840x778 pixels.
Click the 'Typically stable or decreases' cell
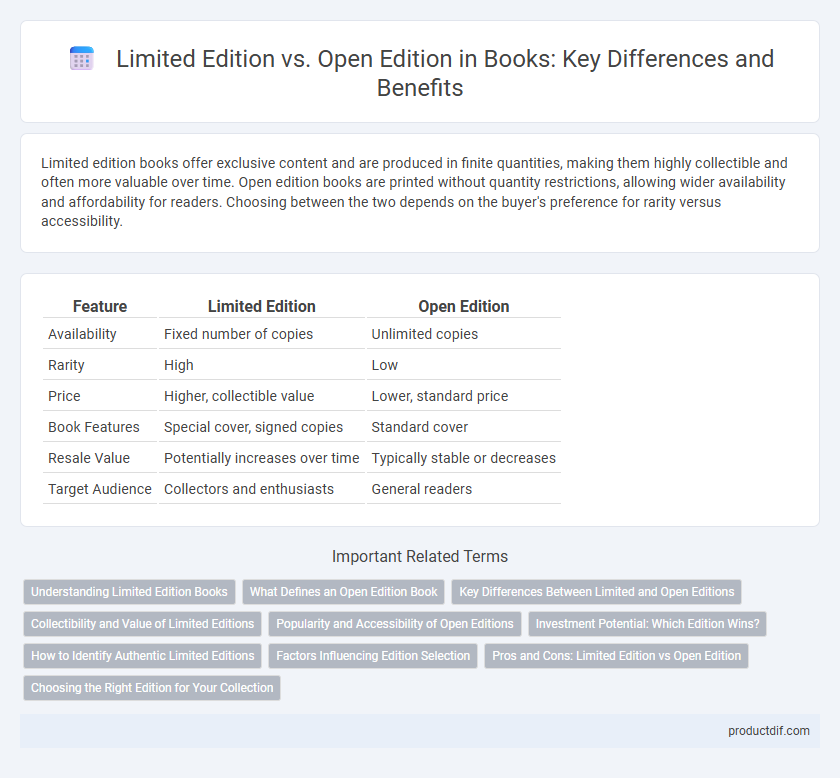(x=463, y=458)
